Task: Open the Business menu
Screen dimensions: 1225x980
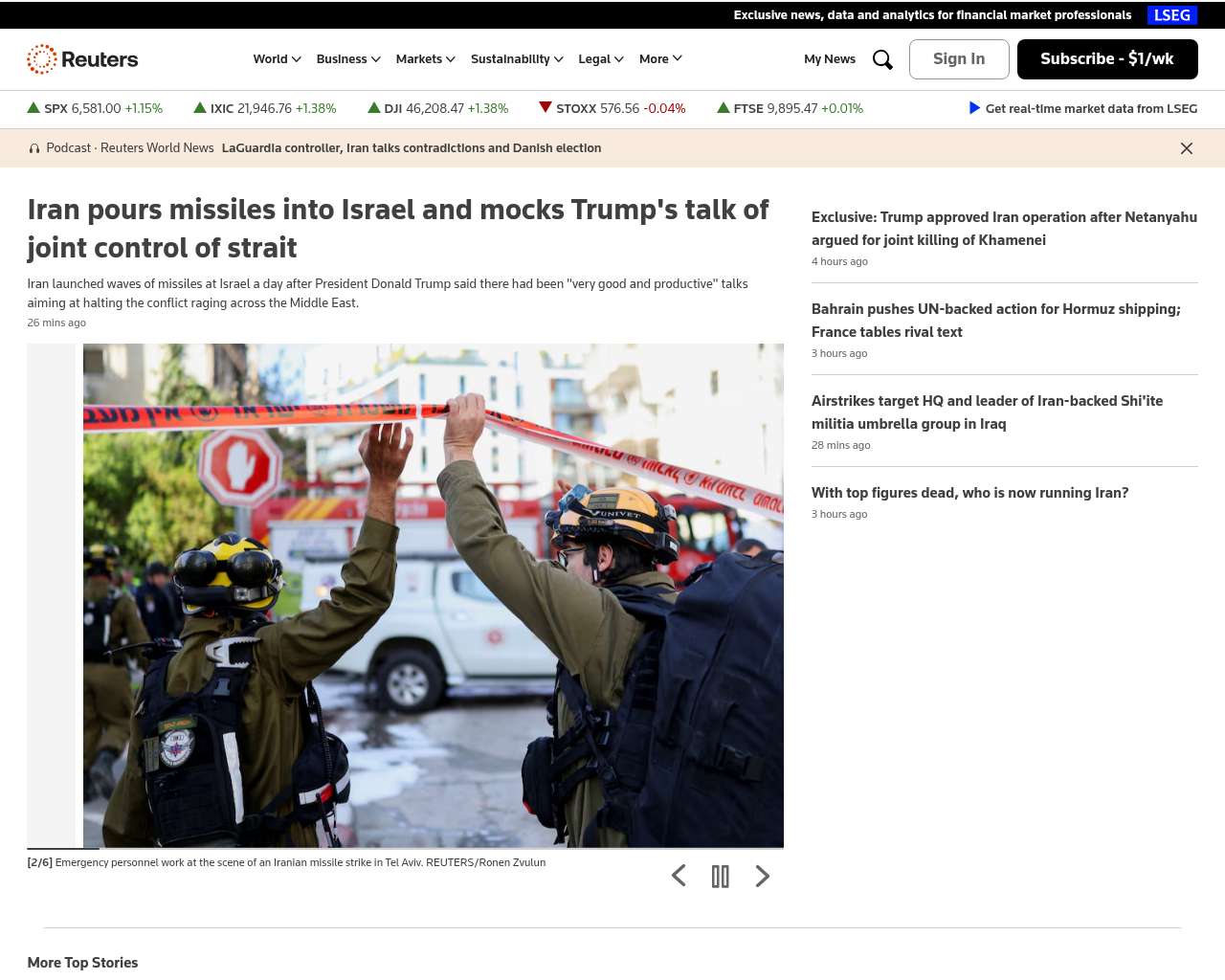Action: point(348,59)
